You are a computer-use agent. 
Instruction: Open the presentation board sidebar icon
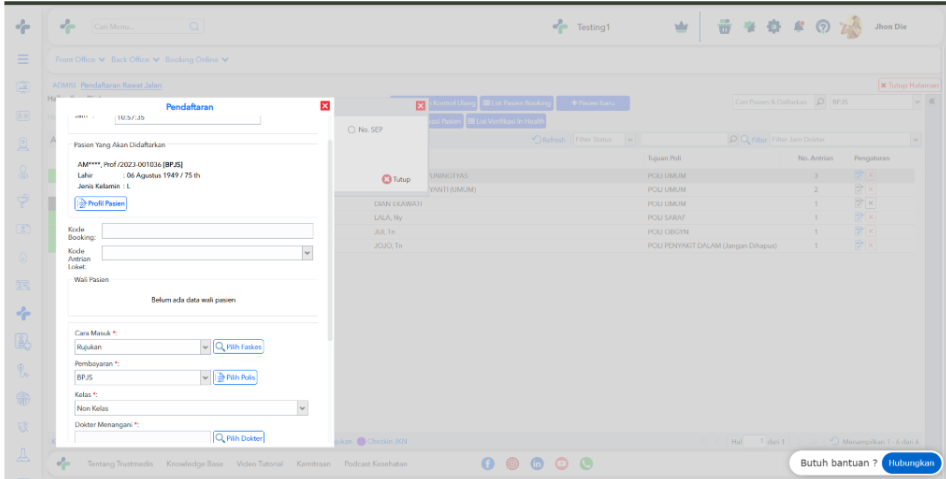click(23, 87)
